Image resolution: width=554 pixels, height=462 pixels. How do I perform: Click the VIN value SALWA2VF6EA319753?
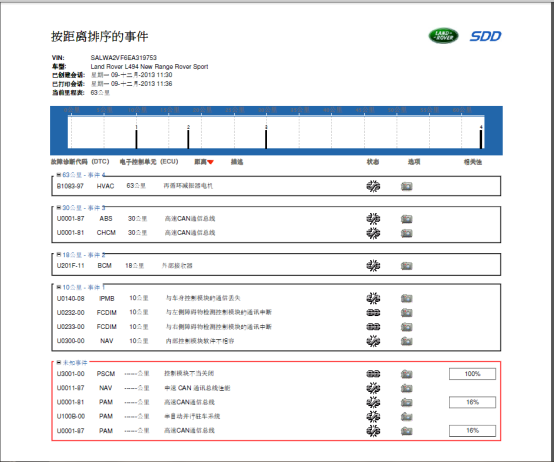coord(124,58)
